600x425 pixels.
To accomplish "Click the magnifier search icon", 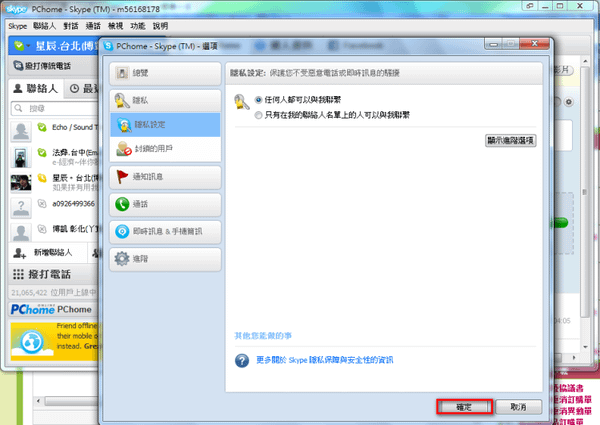I will [18, 109].
